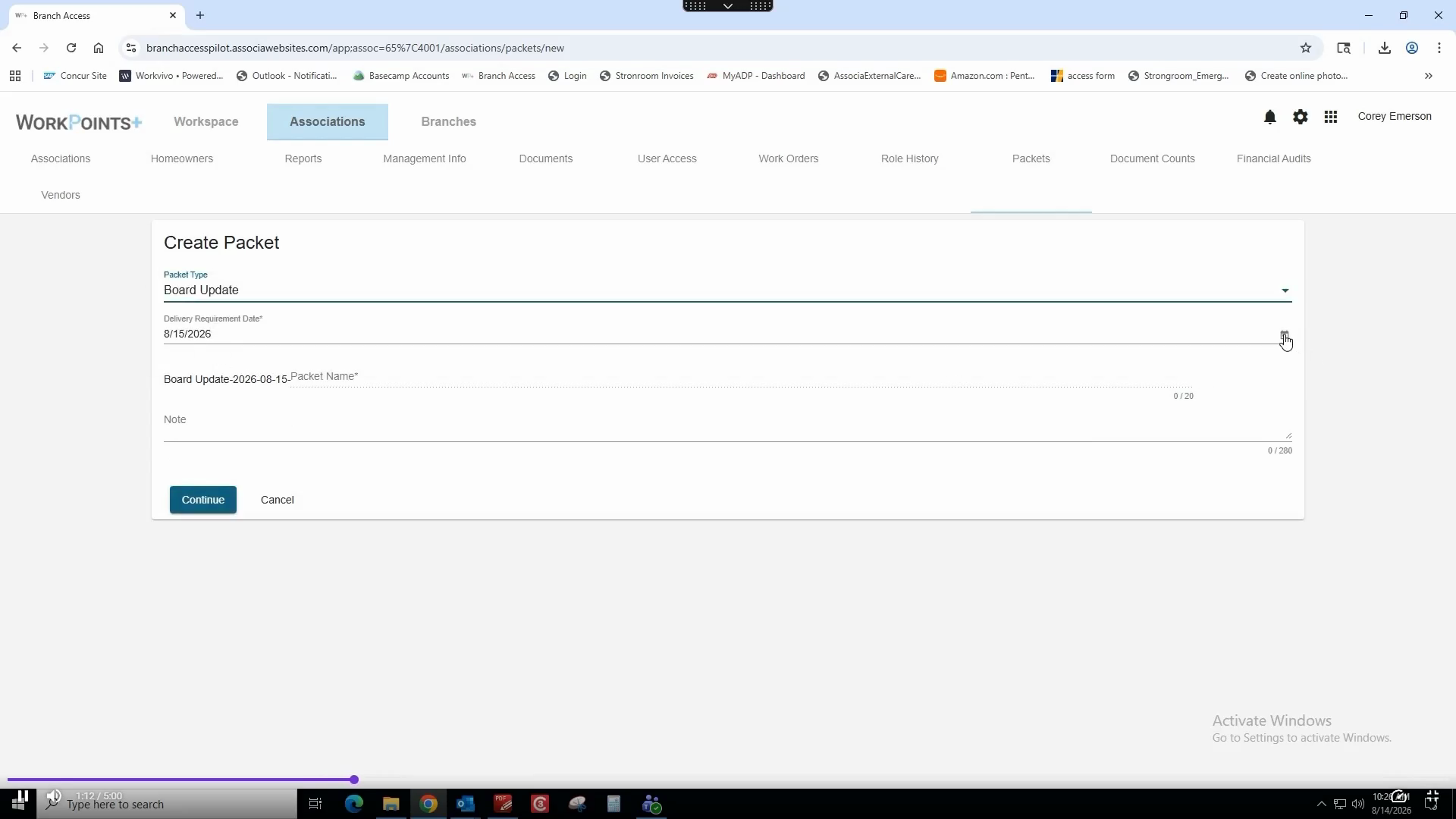Click the Windows search box

click(x=167, y=804)
